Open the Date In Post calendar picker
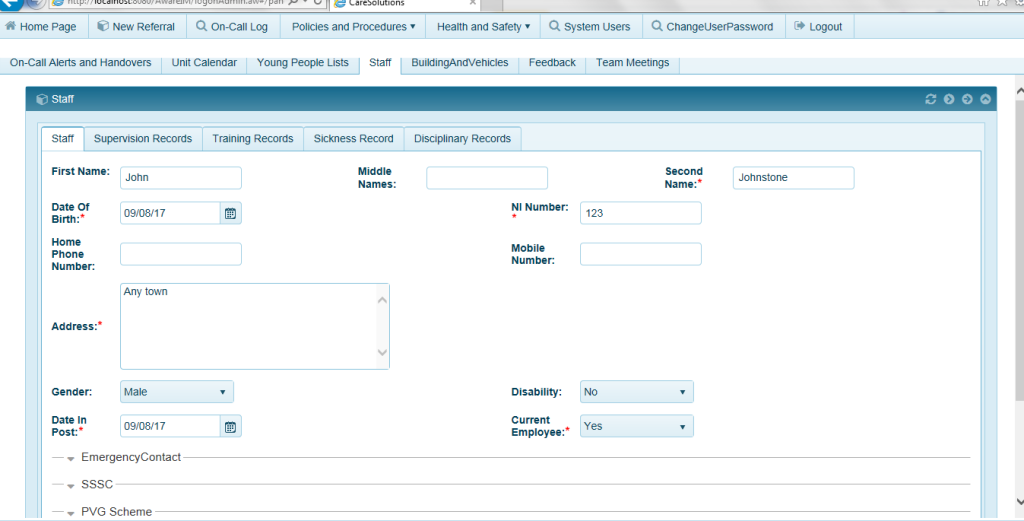1024x521 pixels. pos(230,427)
